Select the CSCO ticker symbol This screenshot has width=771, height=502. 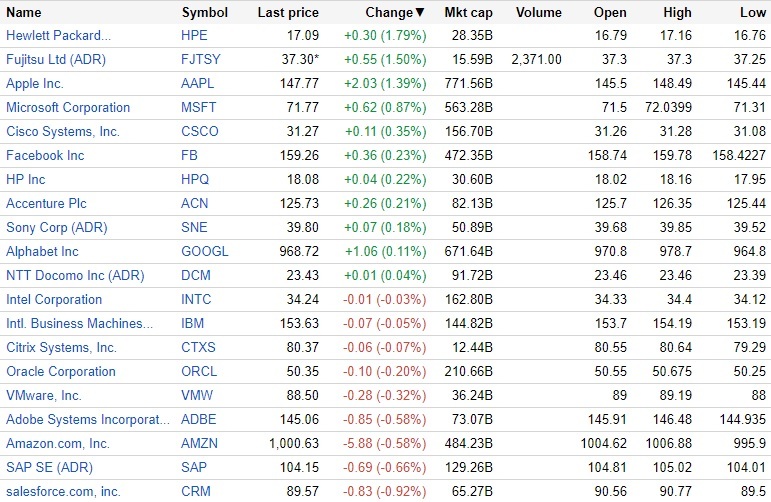(201, 132)
